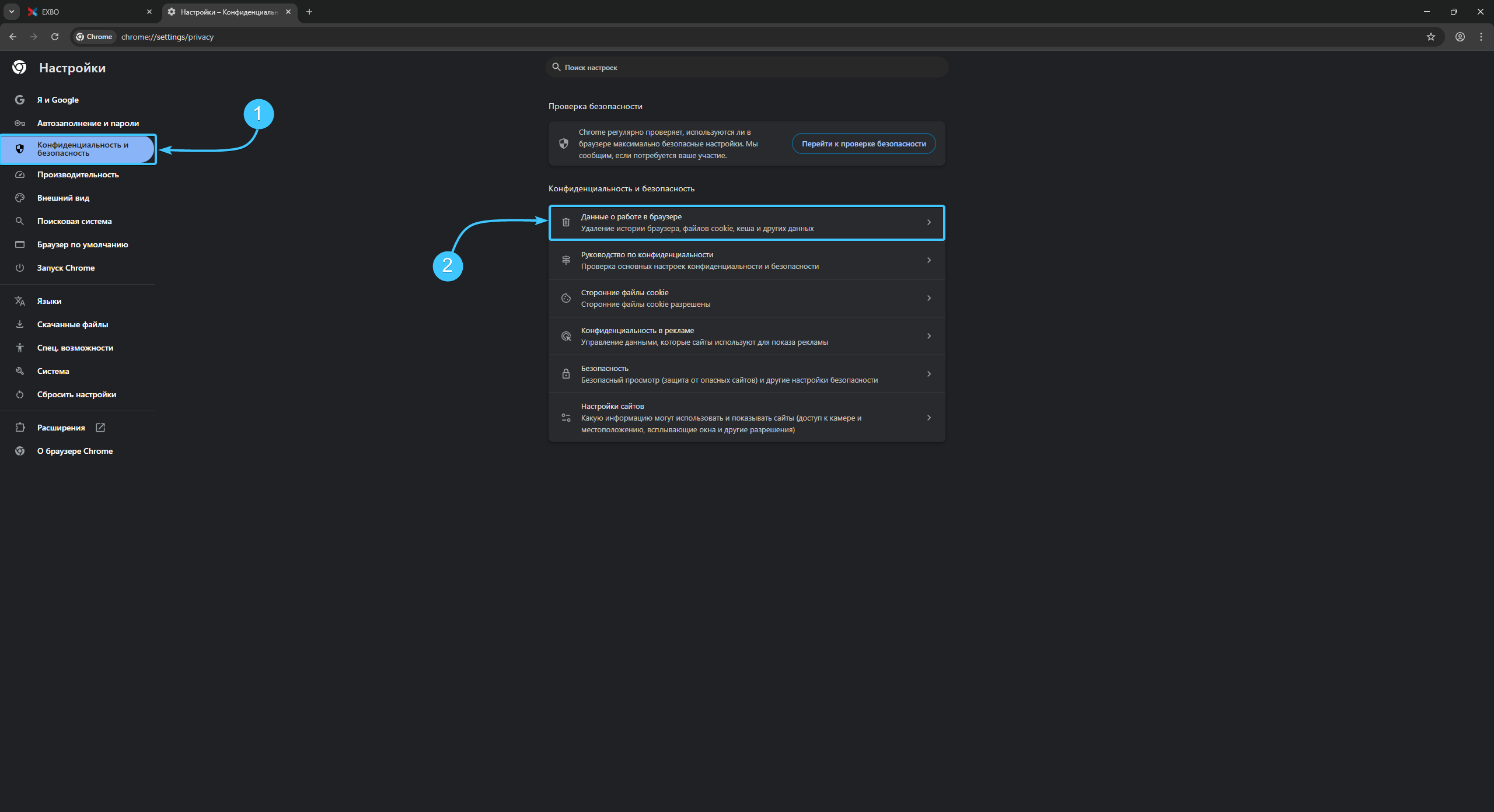The height and width of the screenshot is (812, 1494).
Task: Select Производительность in the sidebar
Action: tap(78, 174)
